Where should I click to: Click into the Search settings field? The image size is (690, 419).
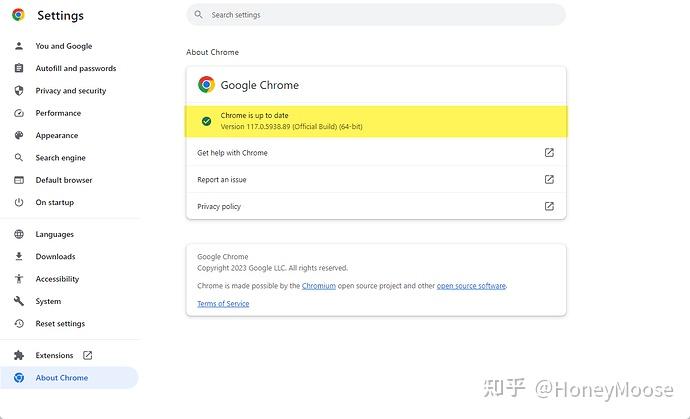pyautogui.click(x=380, y=15)
